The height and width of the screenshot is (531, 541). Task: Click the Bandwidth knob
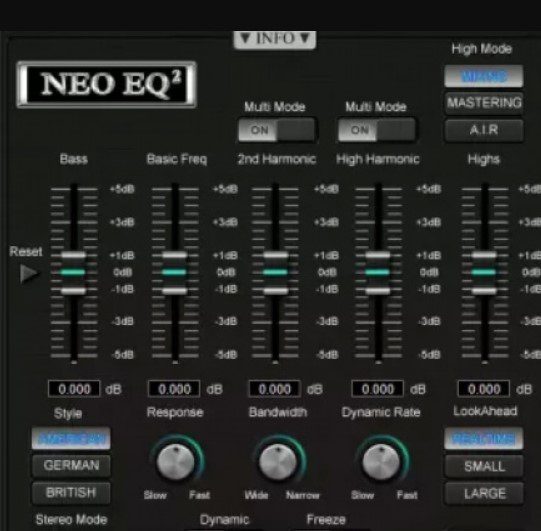278,462
